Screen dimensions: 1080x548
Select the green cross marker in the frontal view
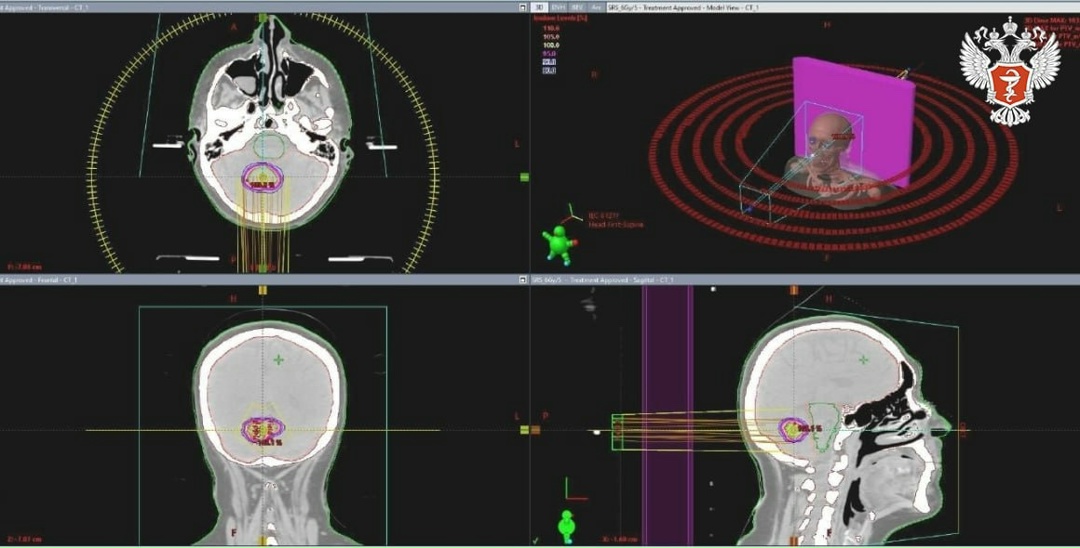pos(278,358)
